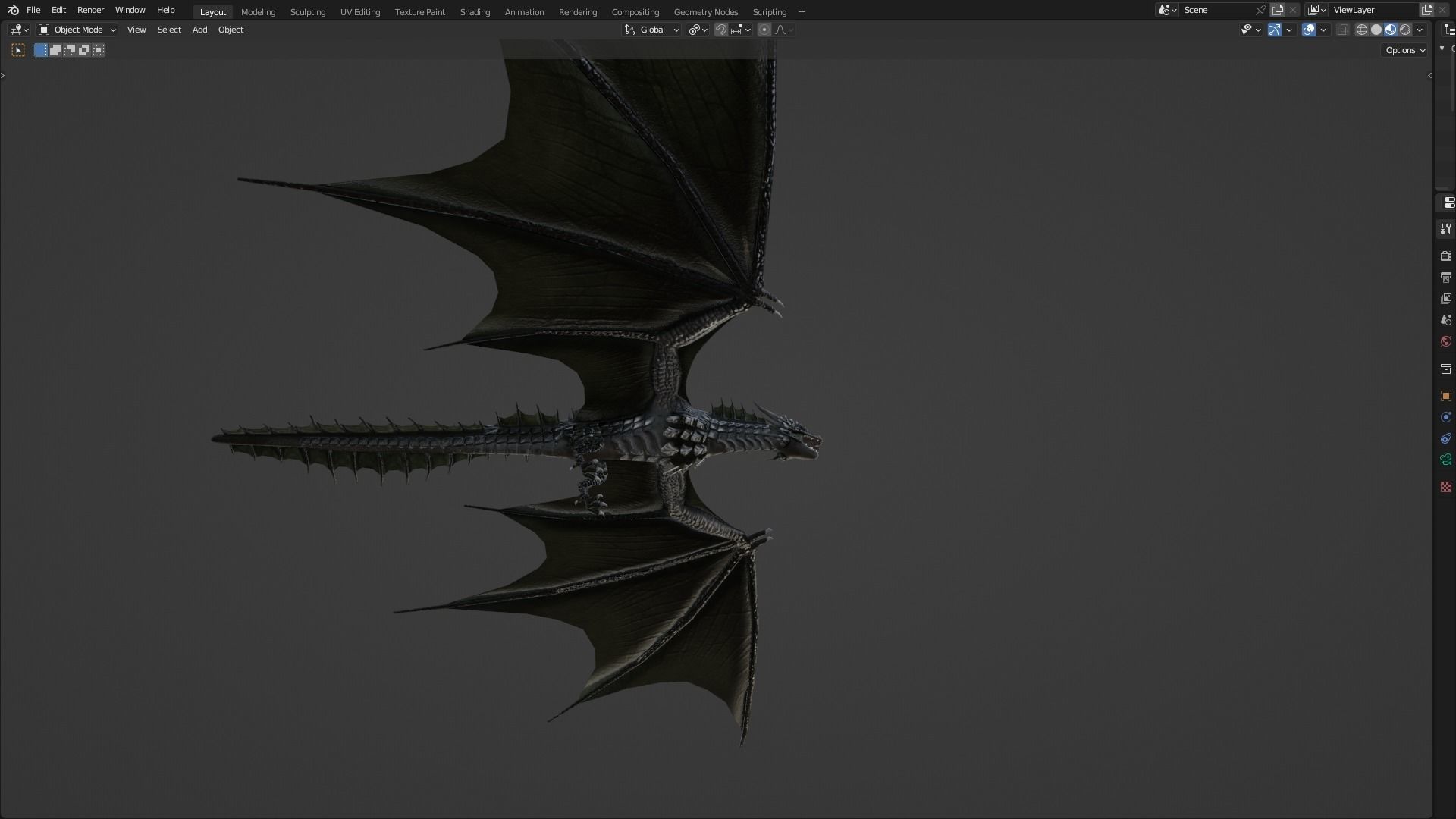Screen dimensions: 1456x819
Task: Open the Tool properties tab icon
Action: (1446, 229)
